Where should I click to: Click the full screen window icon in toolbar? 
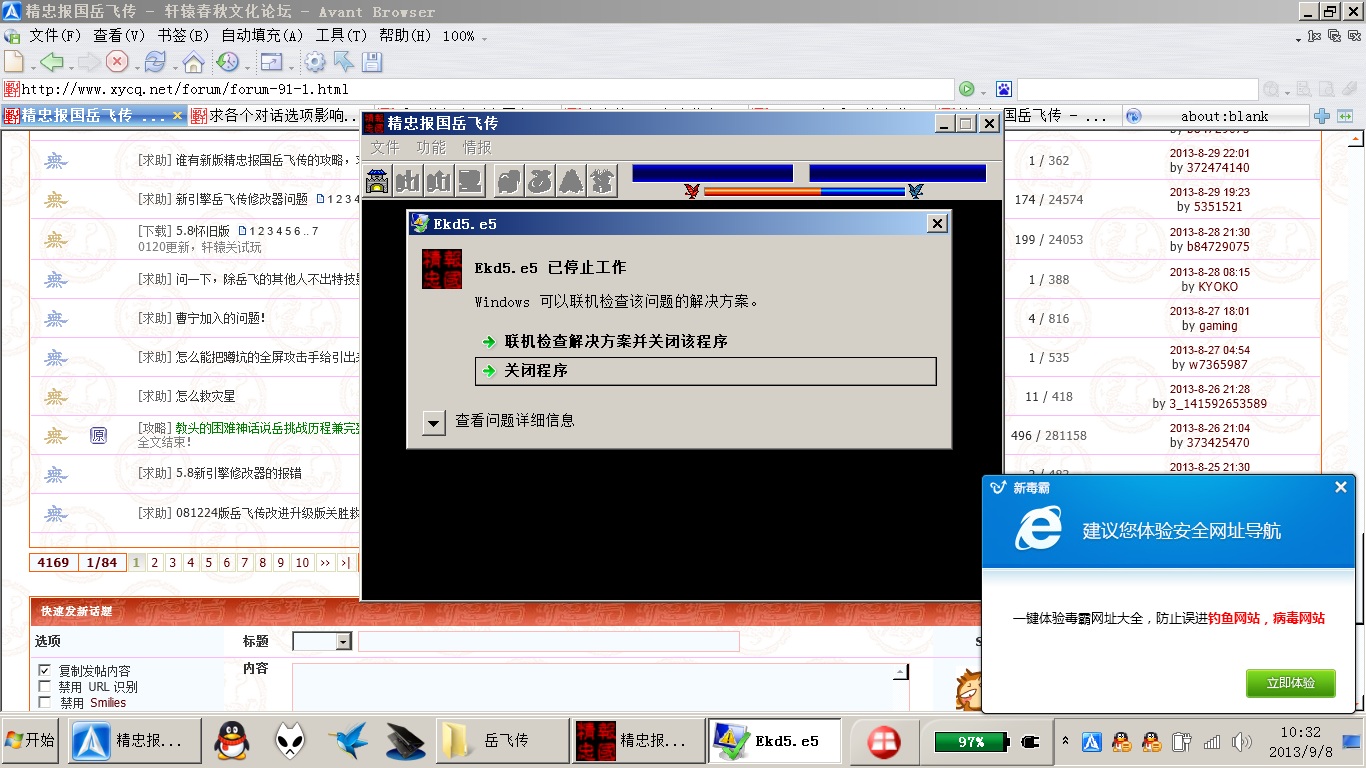[271, 62]
